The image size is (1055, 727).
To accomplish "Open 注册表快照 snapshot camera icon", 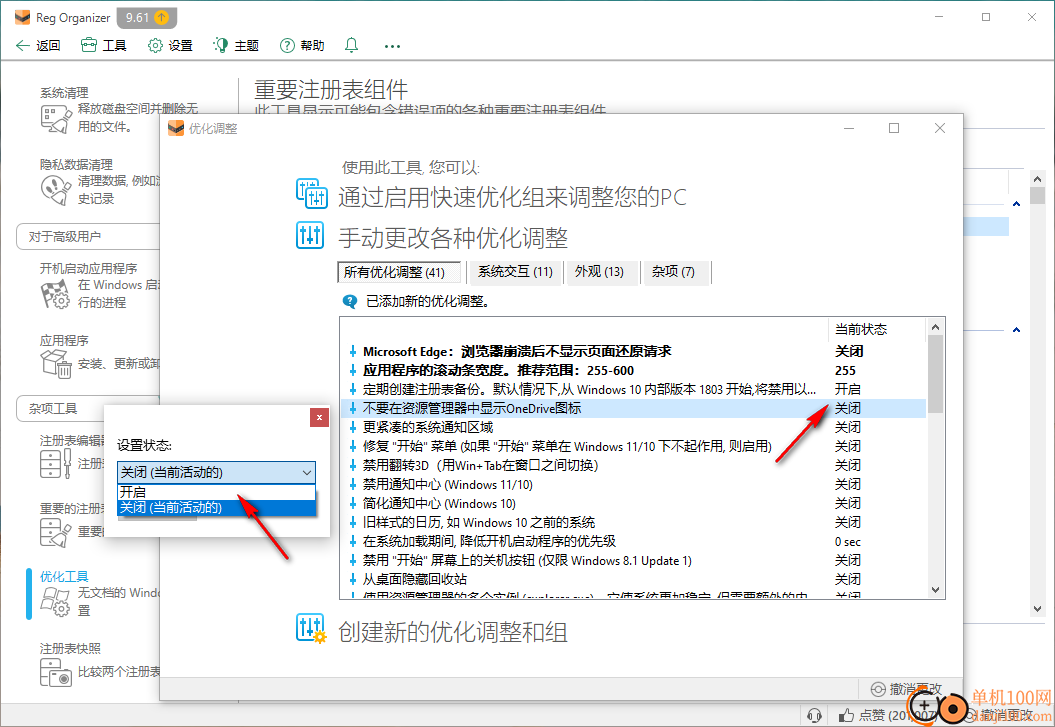I will (x=56, y=671).
